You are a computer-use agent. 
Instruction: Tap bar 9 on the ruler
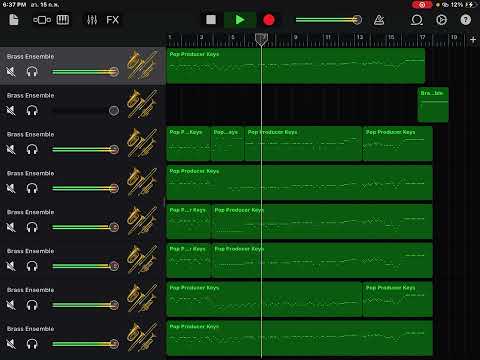[295, 37]
